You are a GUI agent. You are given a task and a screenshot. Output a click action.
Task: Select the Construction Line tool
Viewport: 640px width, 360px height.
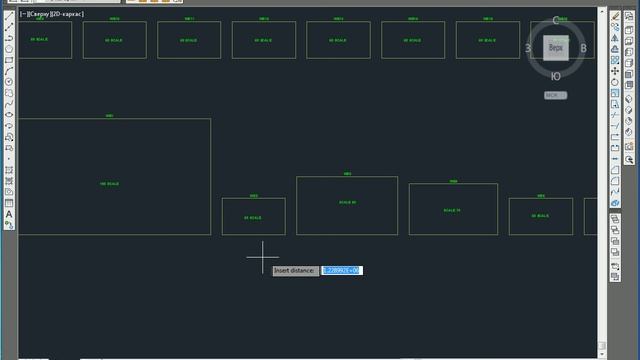[9, 27]
